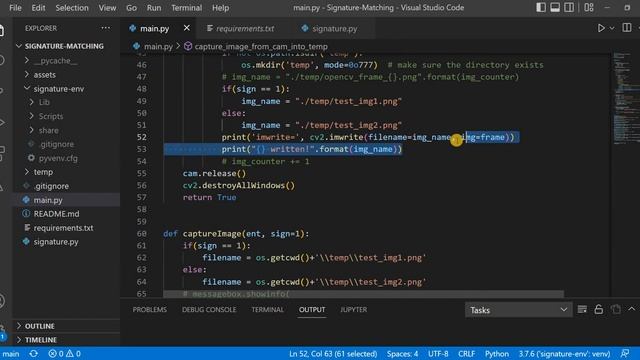Switch to TERMINAL panel tab

[267, 310]
